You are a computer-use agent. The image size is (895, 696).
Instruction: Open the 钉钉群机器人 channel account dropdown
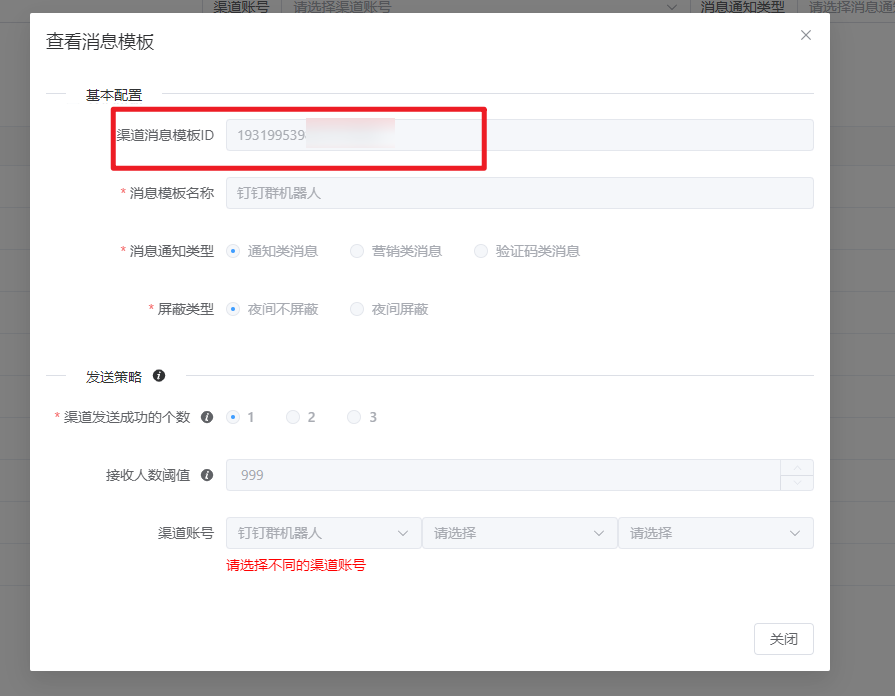324,533
